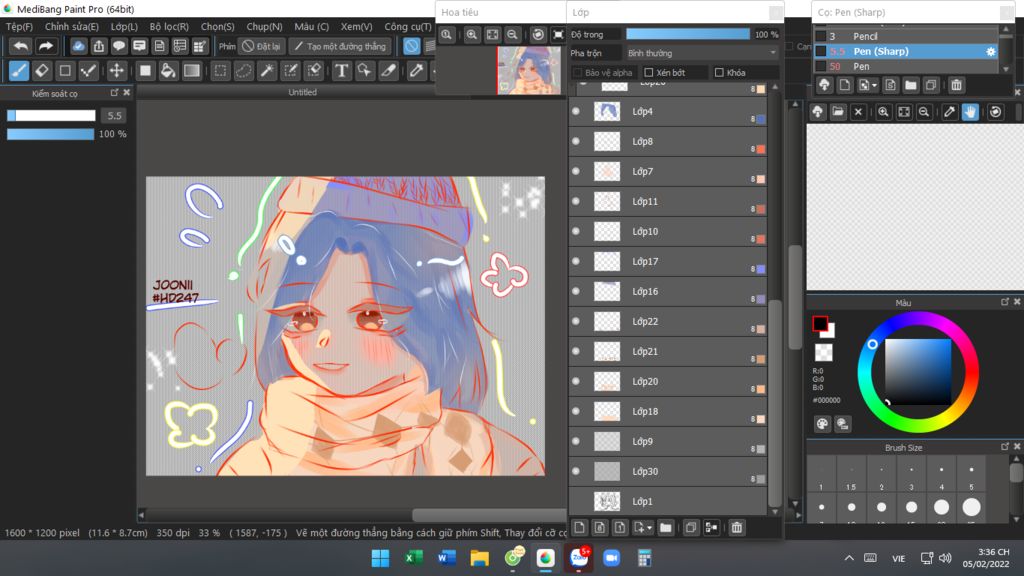The image size is (1024, 576).
Task: Open the 'Pha trộn' blend mode dropdown
Action: coord(701,53)
